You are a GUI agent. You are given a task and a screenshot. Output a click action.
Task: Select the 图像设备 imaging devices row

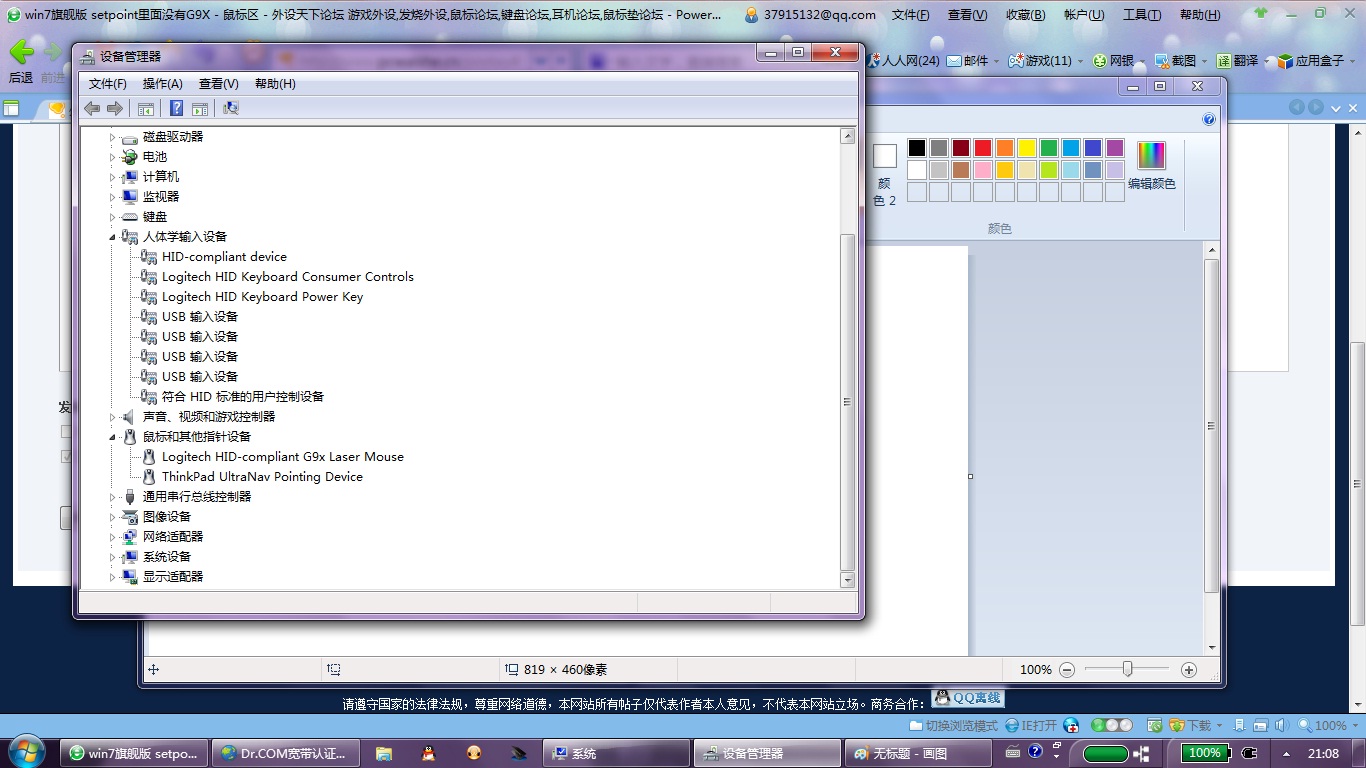pos(166,517)
